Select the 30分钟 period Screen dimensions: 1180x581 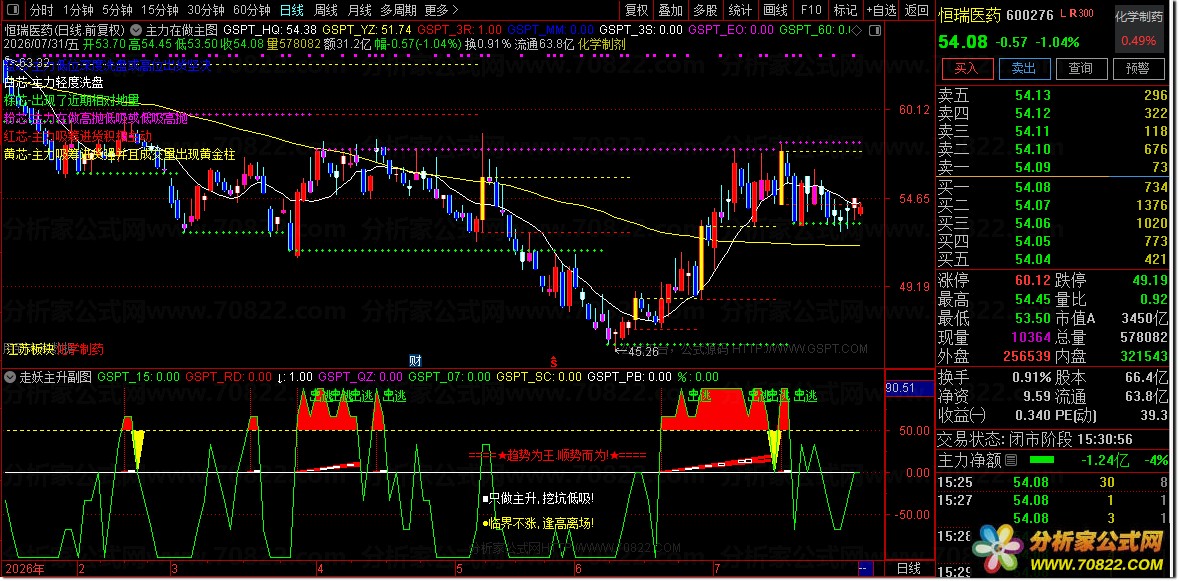click(206, 11)
